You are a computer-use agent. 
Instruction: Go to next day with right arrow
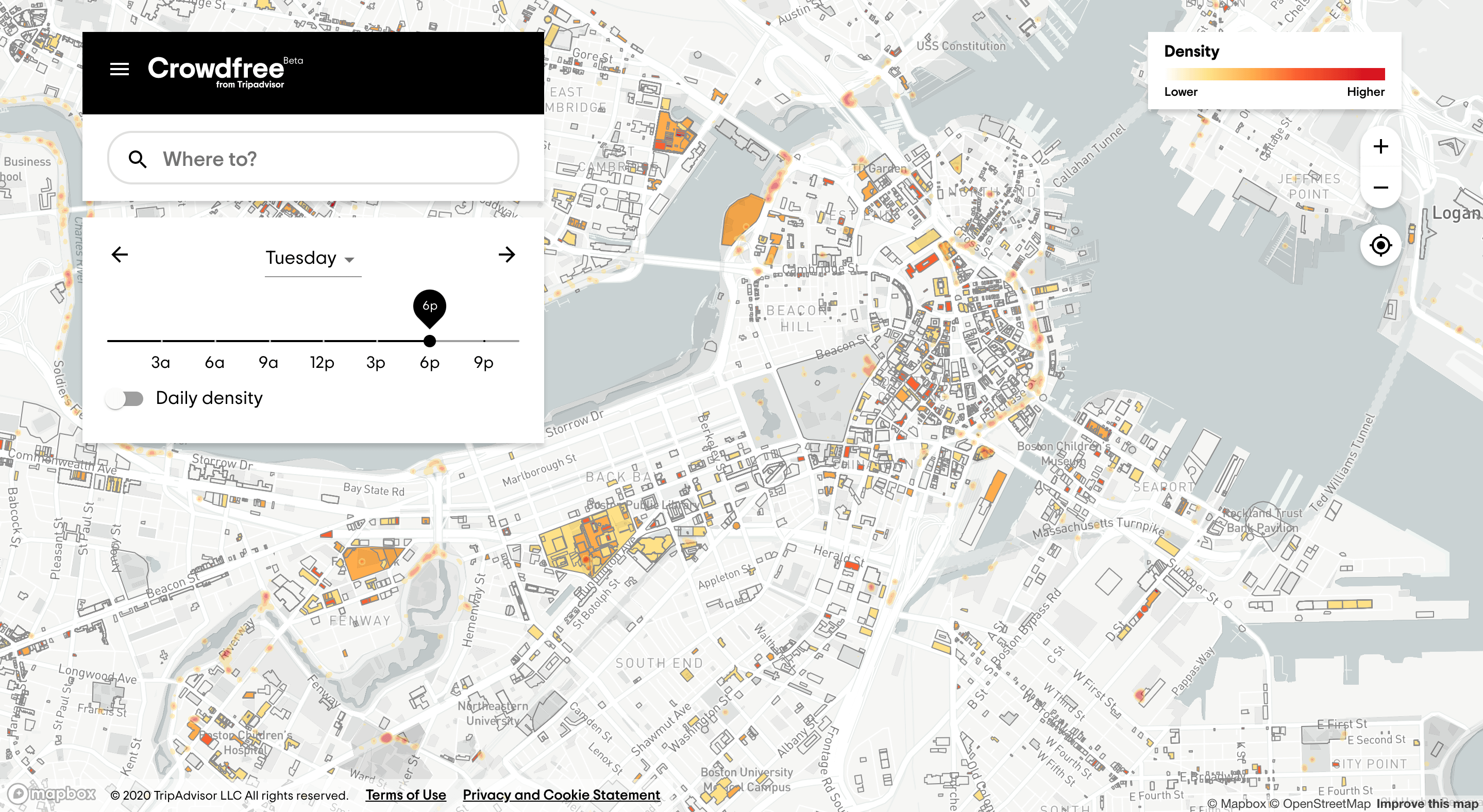click(507, 255)
